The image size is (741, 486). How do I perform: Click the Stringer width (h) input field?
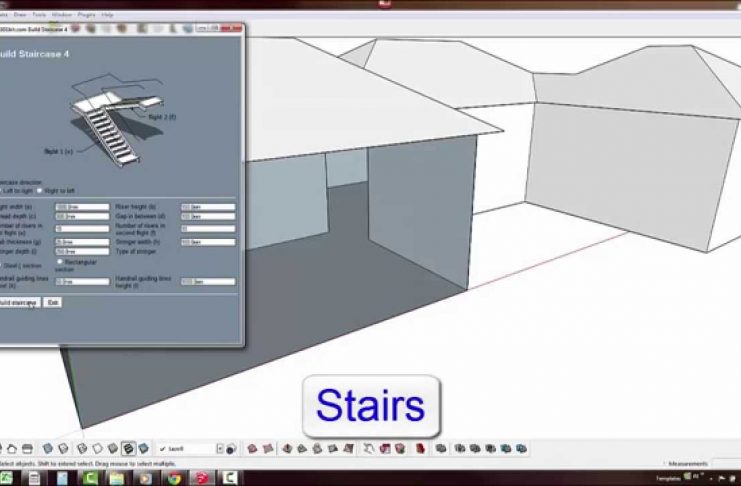click(x=207, y=242)
